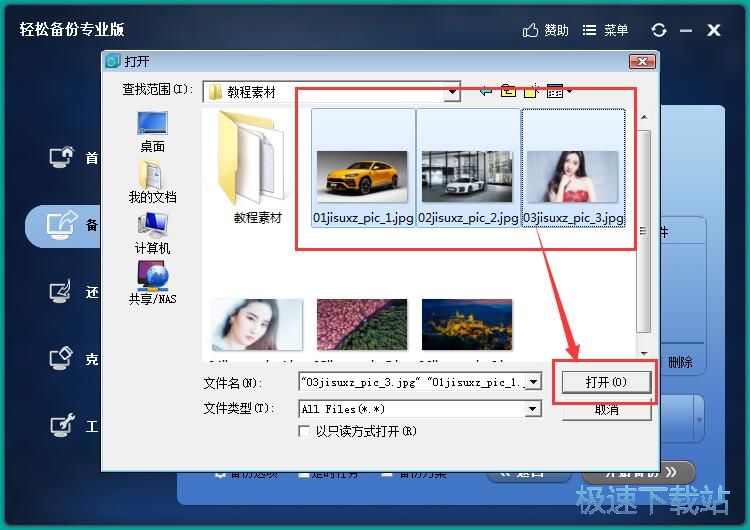Click the 桌面 (Desktop) shortcut icon
This screenshot has height=530, width=750.
tap(152, 131)
